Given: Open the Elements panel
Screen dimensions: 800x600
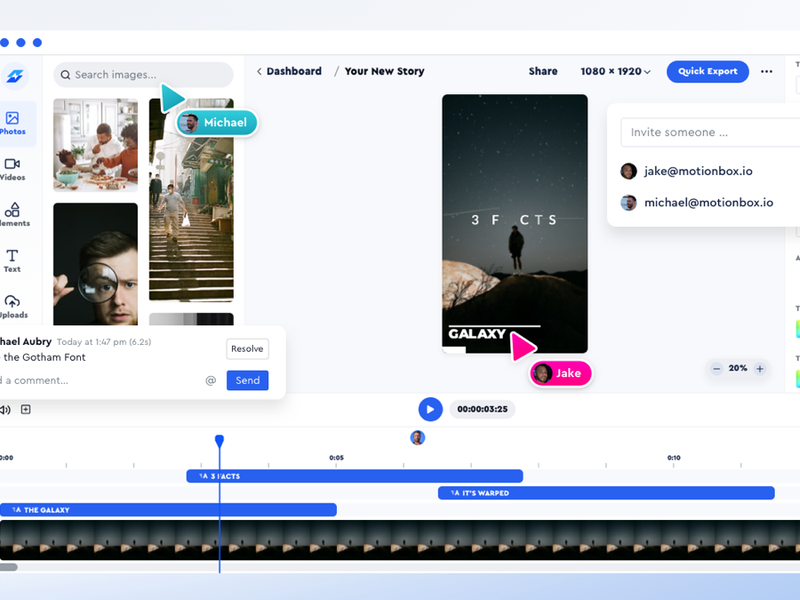Looking at the screenshot, I should (x=13, y=213).
